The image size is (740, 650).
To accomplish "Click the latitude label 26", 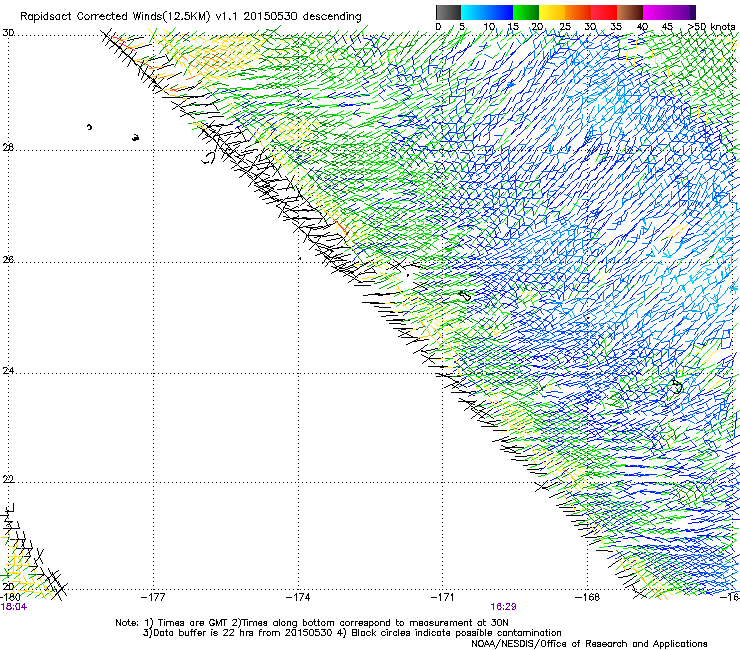I will coord(8,260).
